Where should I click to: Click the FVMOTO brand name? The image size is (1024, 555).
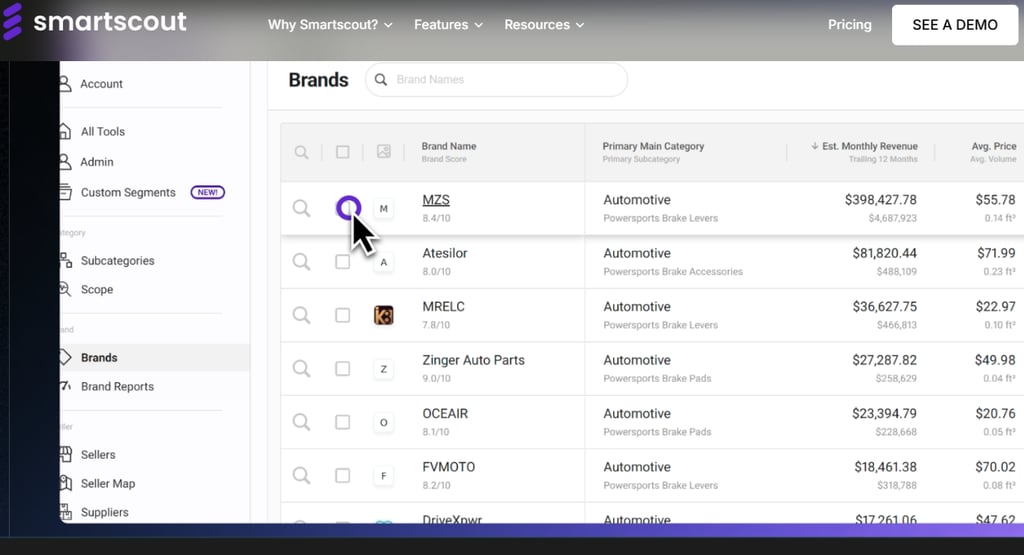449,468
